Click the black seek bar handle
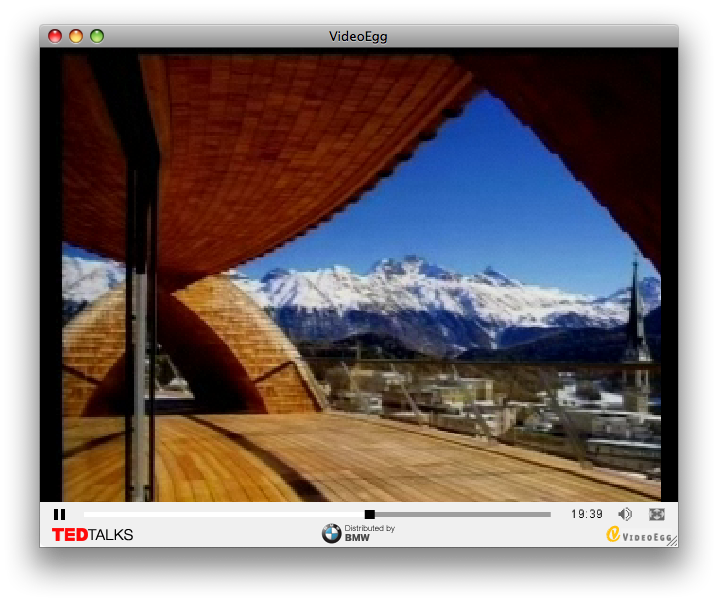The height and width of the screenshot is (602, 718). [369, 514]
